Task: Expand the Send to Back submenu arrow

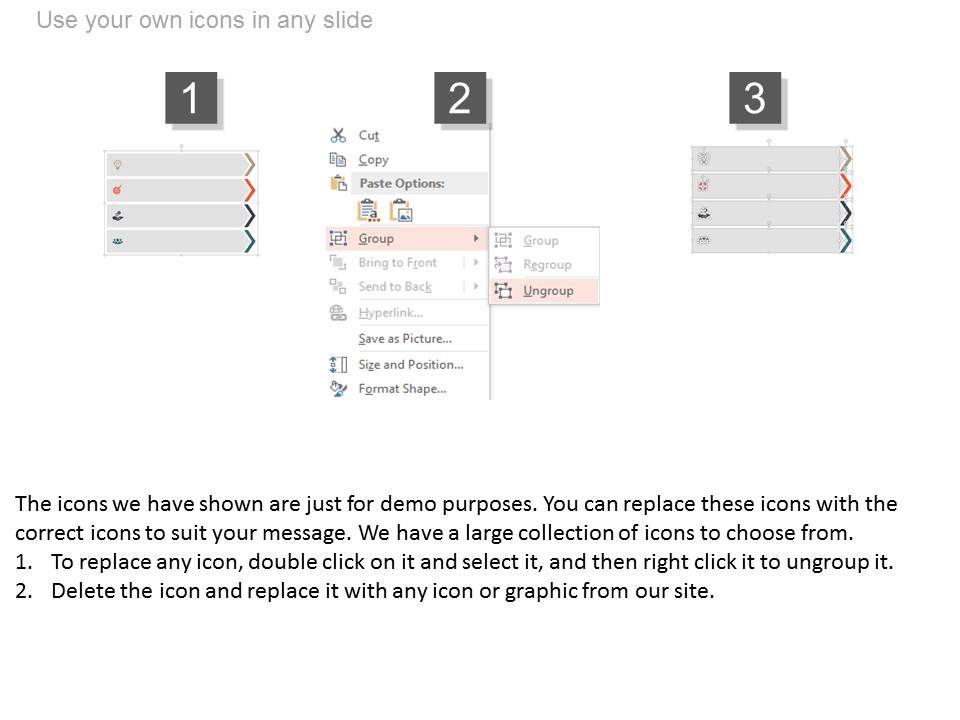Action: 476,287
